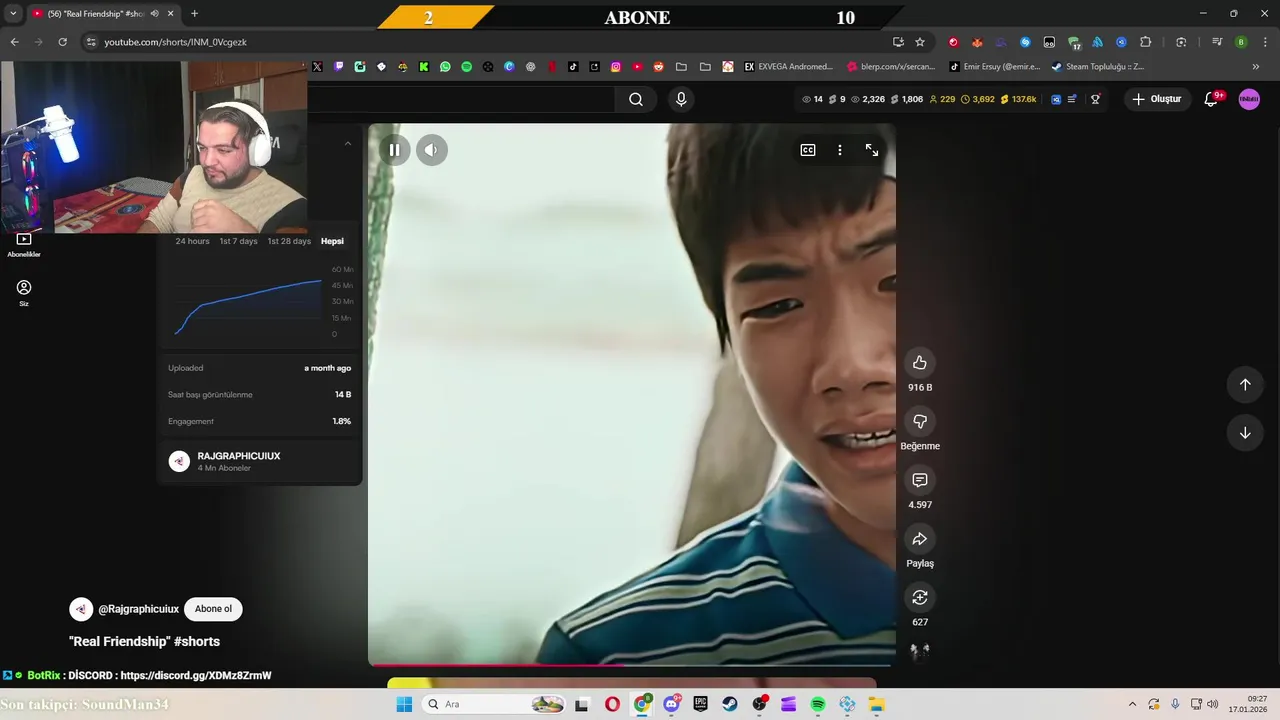This screenshot has width=1280, height=720.
Task: Open Epic Games from the taskbar
Action: 701,704
